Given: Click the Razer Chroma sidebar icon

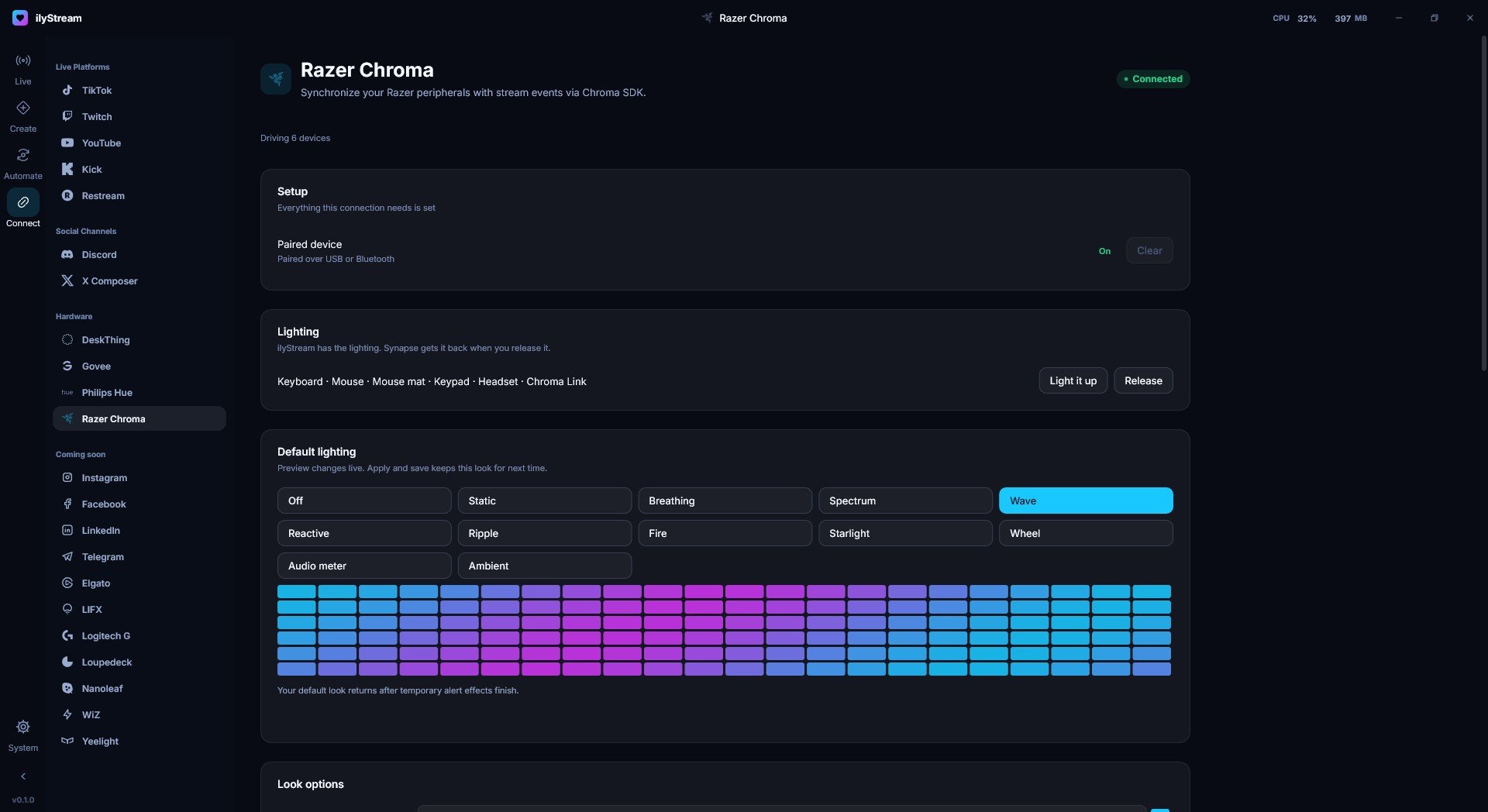Looking at the screenshot, I should [x=67, y=418].
